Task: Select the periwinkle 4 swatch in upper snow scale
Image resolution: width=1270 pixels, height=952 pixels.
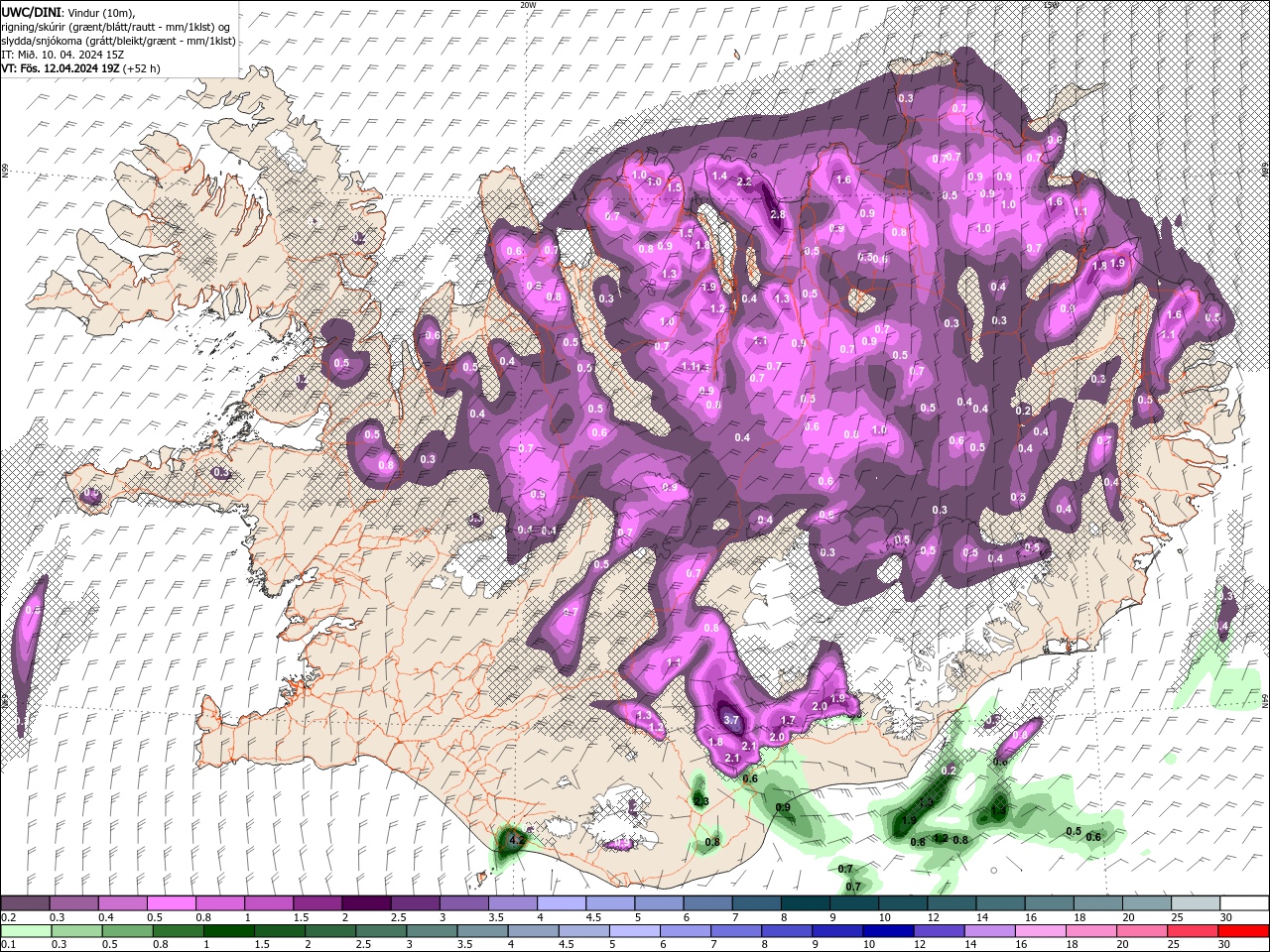Action: (x=562, y=903)
